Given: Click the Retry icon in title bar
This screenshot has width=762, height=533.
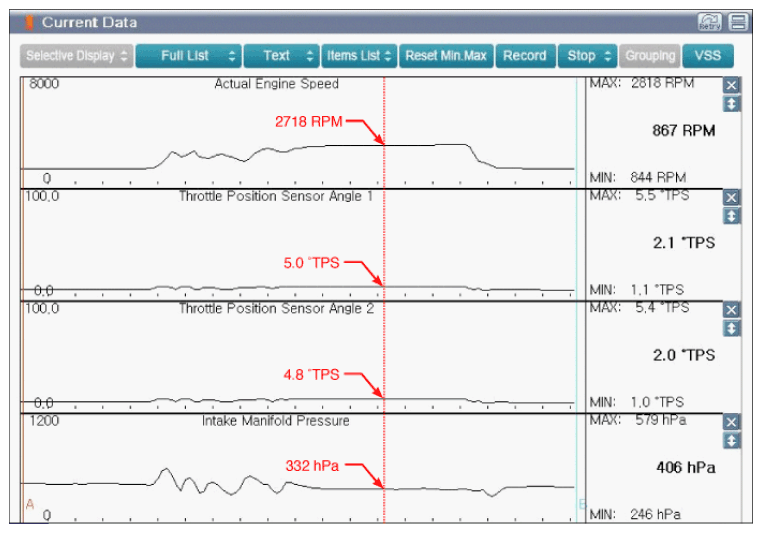Looking at the screenshot, I should pos(710,22).
